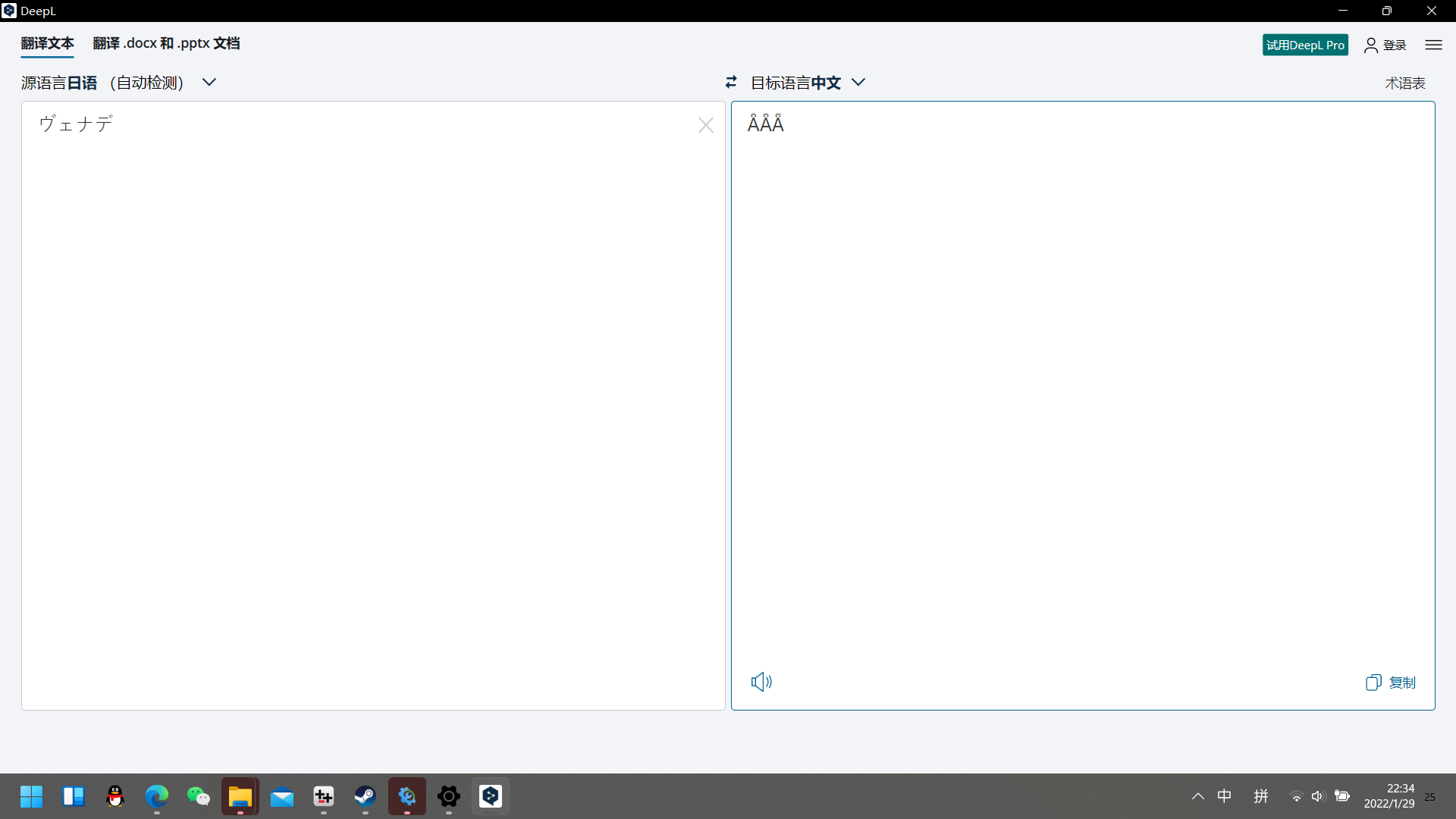The height and width of the screenshot is (819, 1456).
Task: Open WeChat from the taskbar
Action: tap(199, 796)
